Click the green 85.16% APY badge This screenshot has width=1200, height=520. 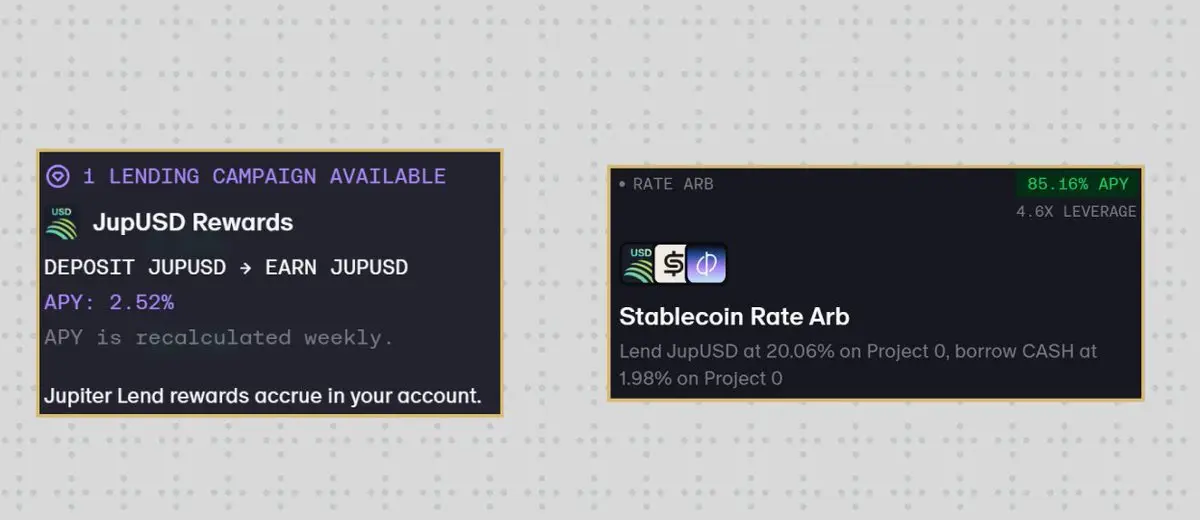pos(1077,184)
